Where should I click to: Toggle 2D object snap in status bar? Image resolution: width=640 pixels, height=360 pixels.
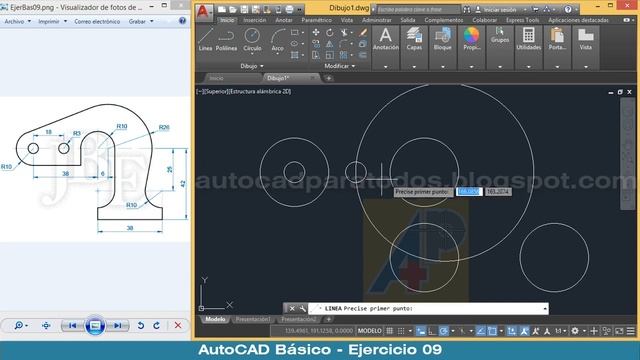click(493, 331)
